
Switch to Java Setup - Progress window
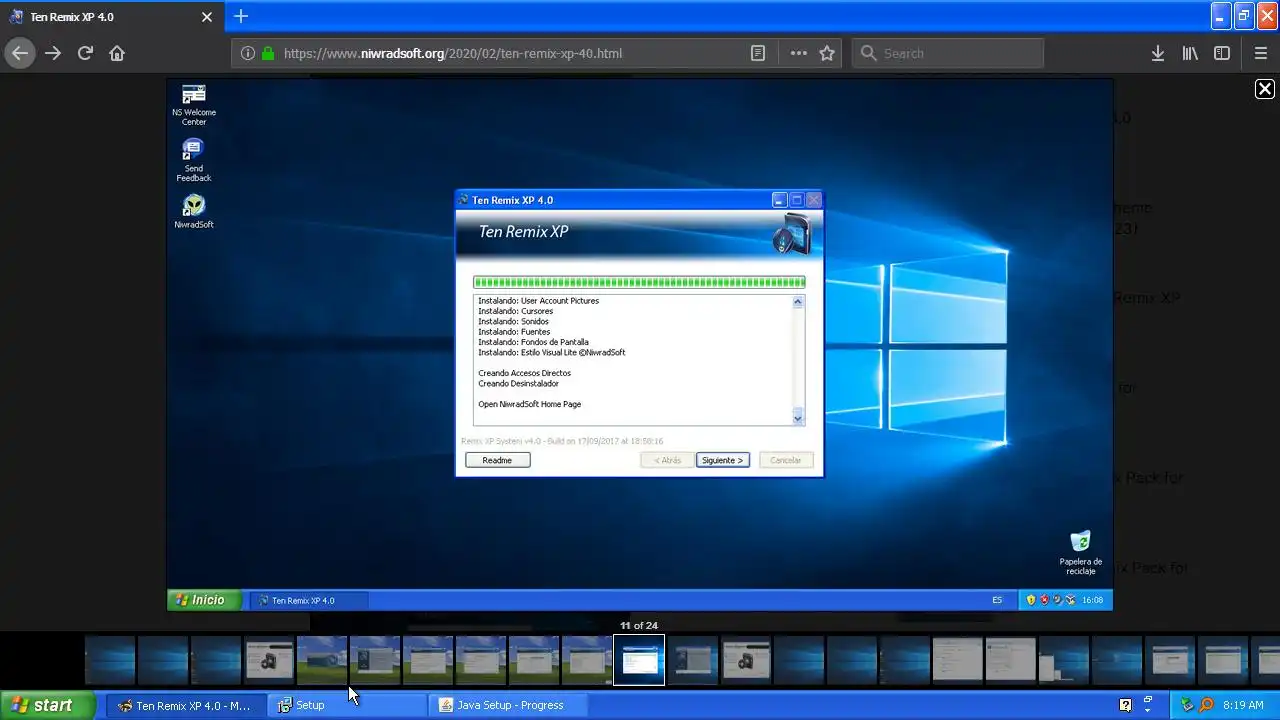(x=506, y=705)
